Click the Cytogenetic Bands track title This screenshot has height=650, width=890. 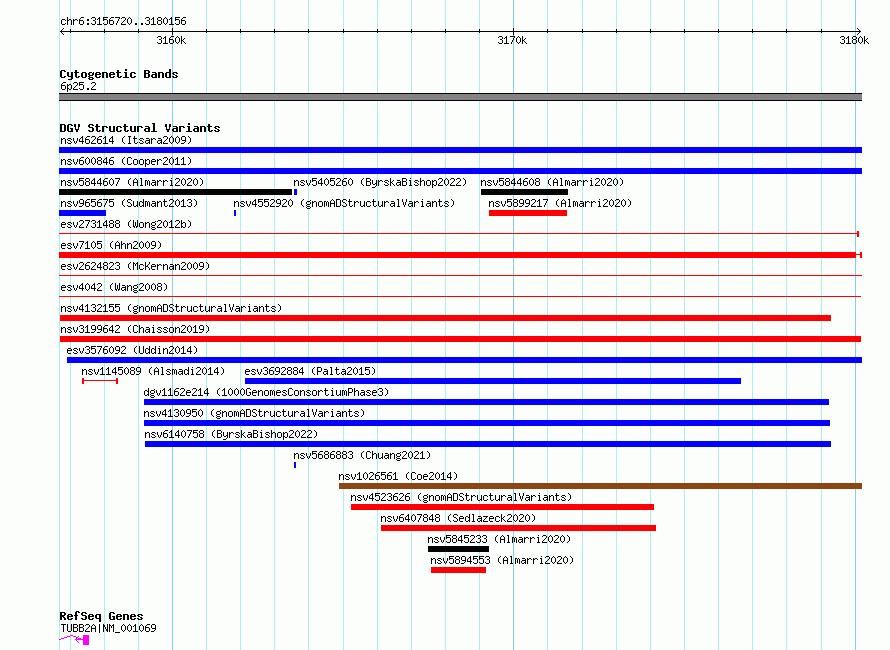pyautogui.click(x=119, y=74)
